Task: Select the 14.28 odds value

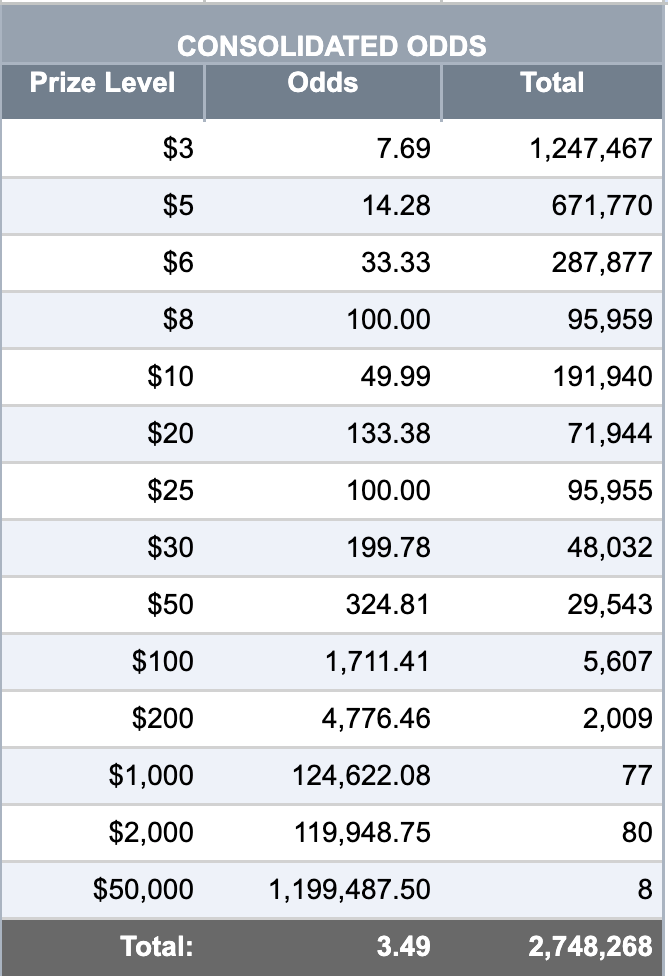Action: 396,205
